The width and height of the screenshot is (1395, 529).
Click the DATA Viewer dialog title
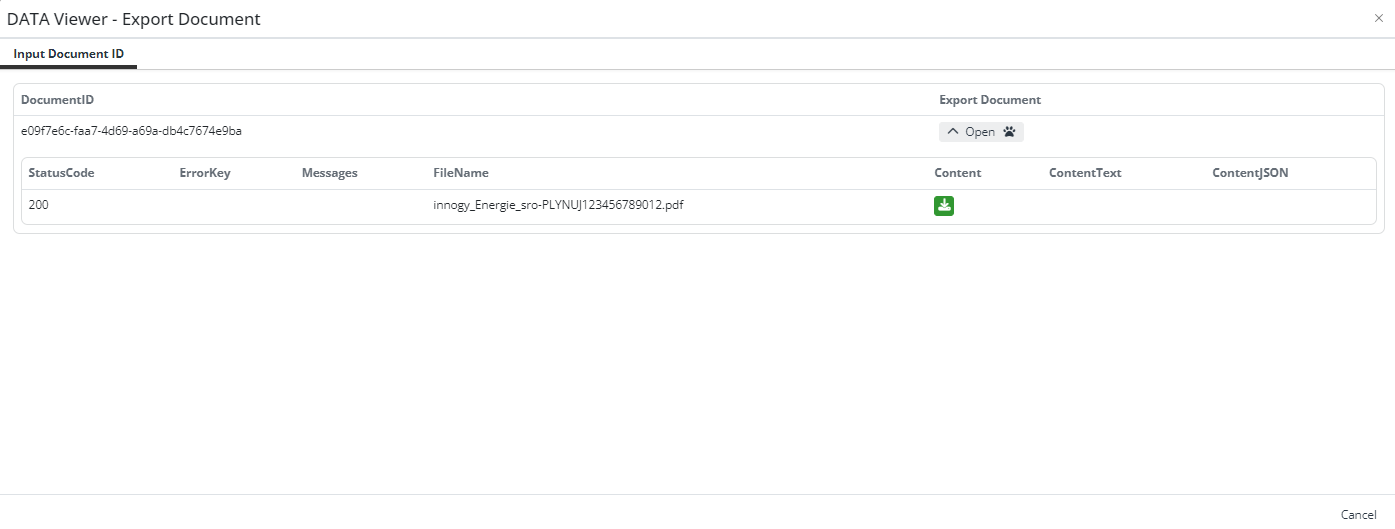click(134, 19)
